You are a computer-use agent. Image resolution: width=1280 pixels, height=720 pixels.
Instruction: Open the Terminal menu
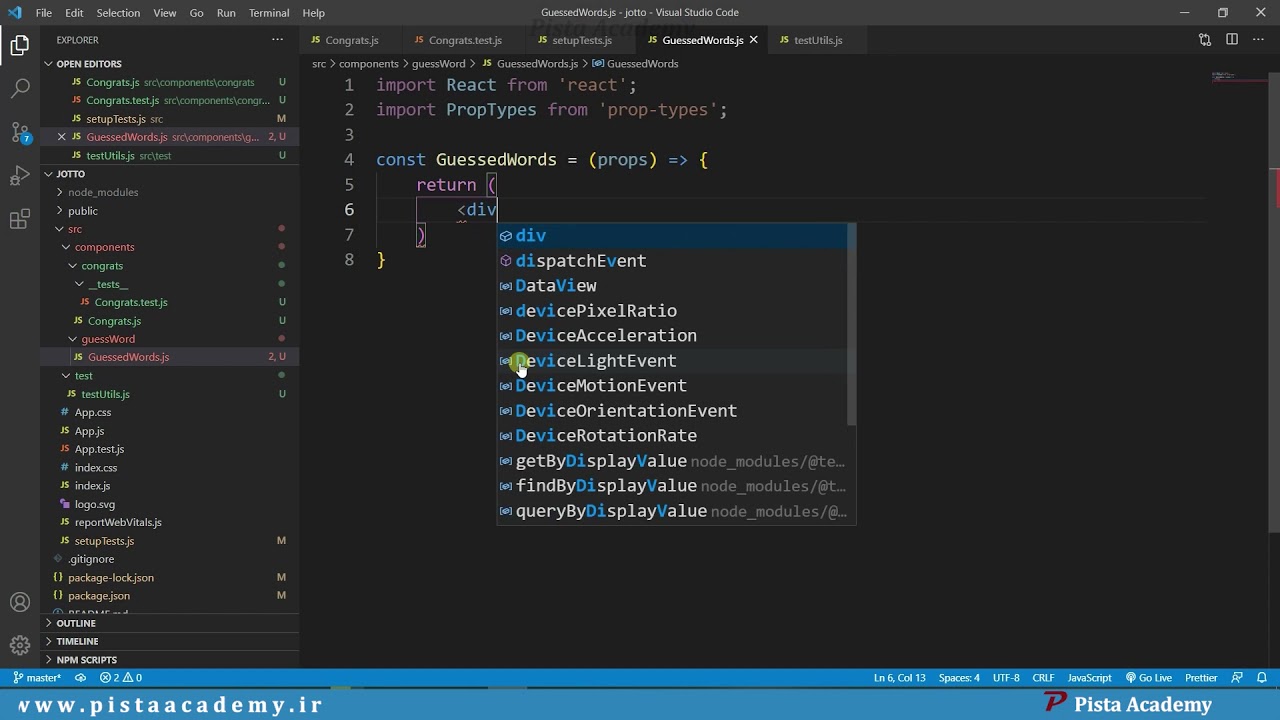coord(269,13)
